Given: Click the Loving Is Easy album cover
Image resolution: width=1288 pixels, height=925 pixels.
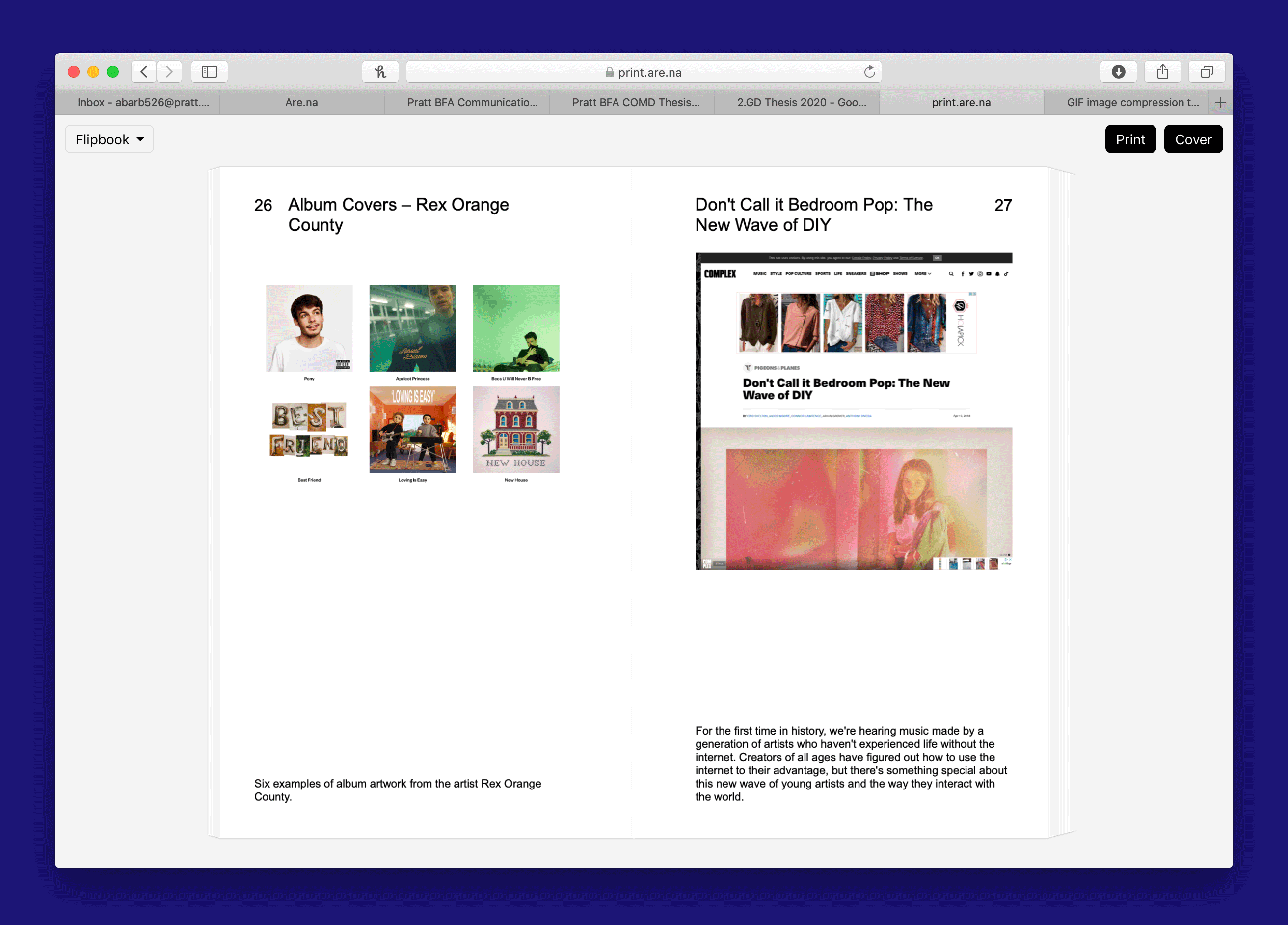Looking at the screenshot, I should (x=412, y=430).
